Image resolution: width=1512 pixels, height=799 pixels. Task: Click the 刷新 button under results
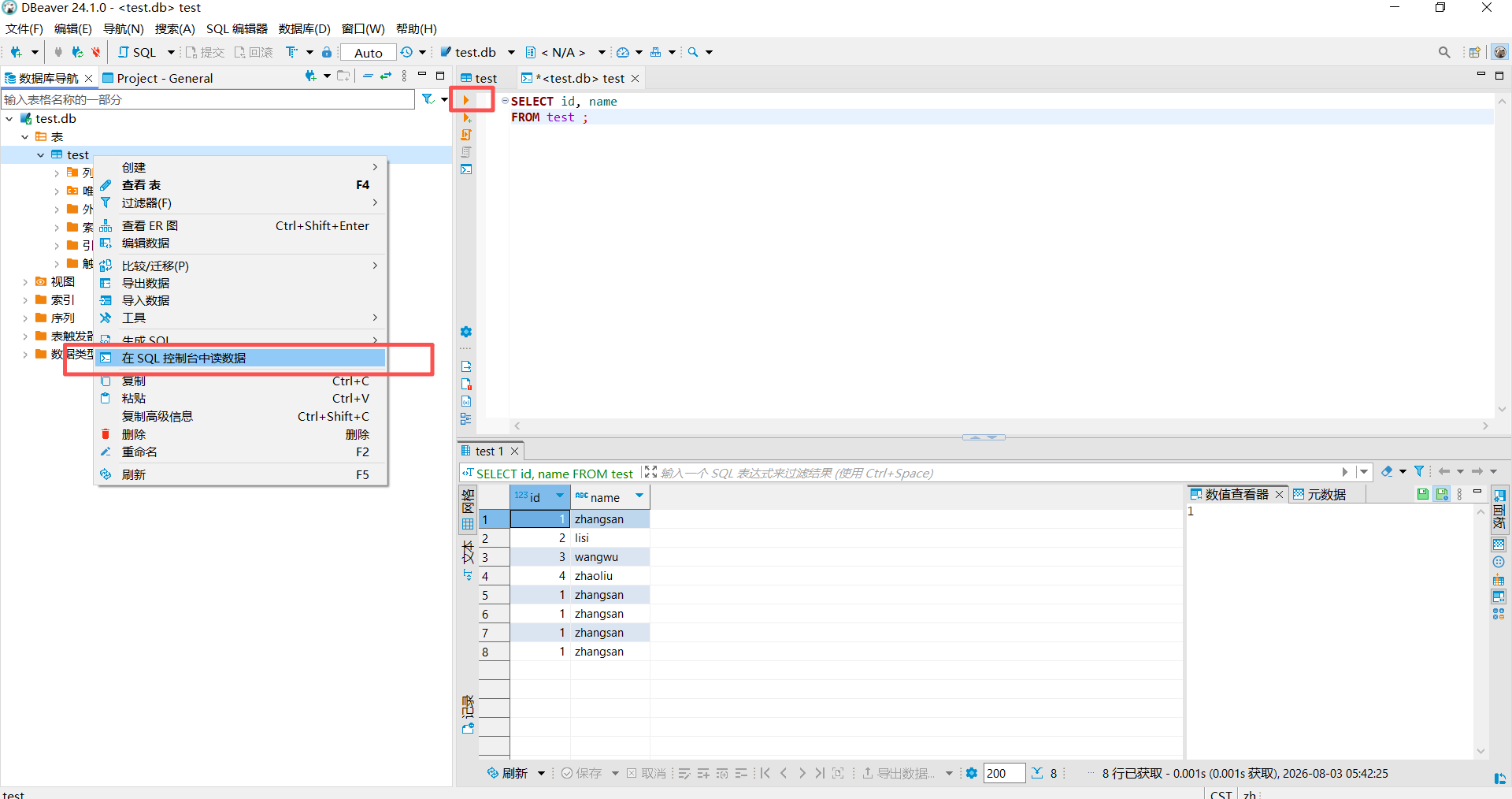508,773
